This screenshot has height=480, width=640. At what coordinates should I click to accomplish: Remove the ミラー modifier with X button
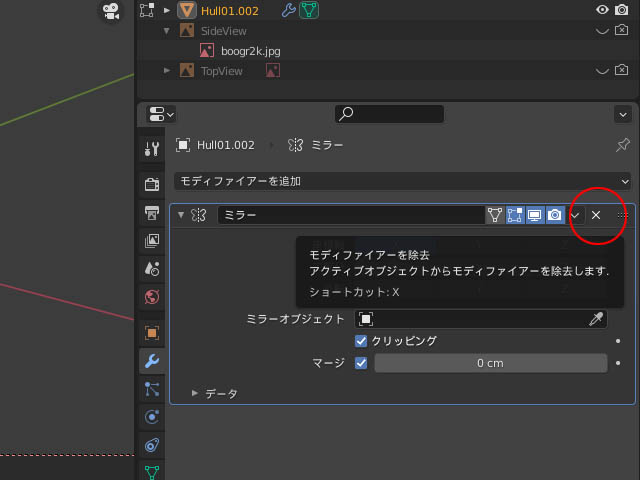[x=596, y=215]
